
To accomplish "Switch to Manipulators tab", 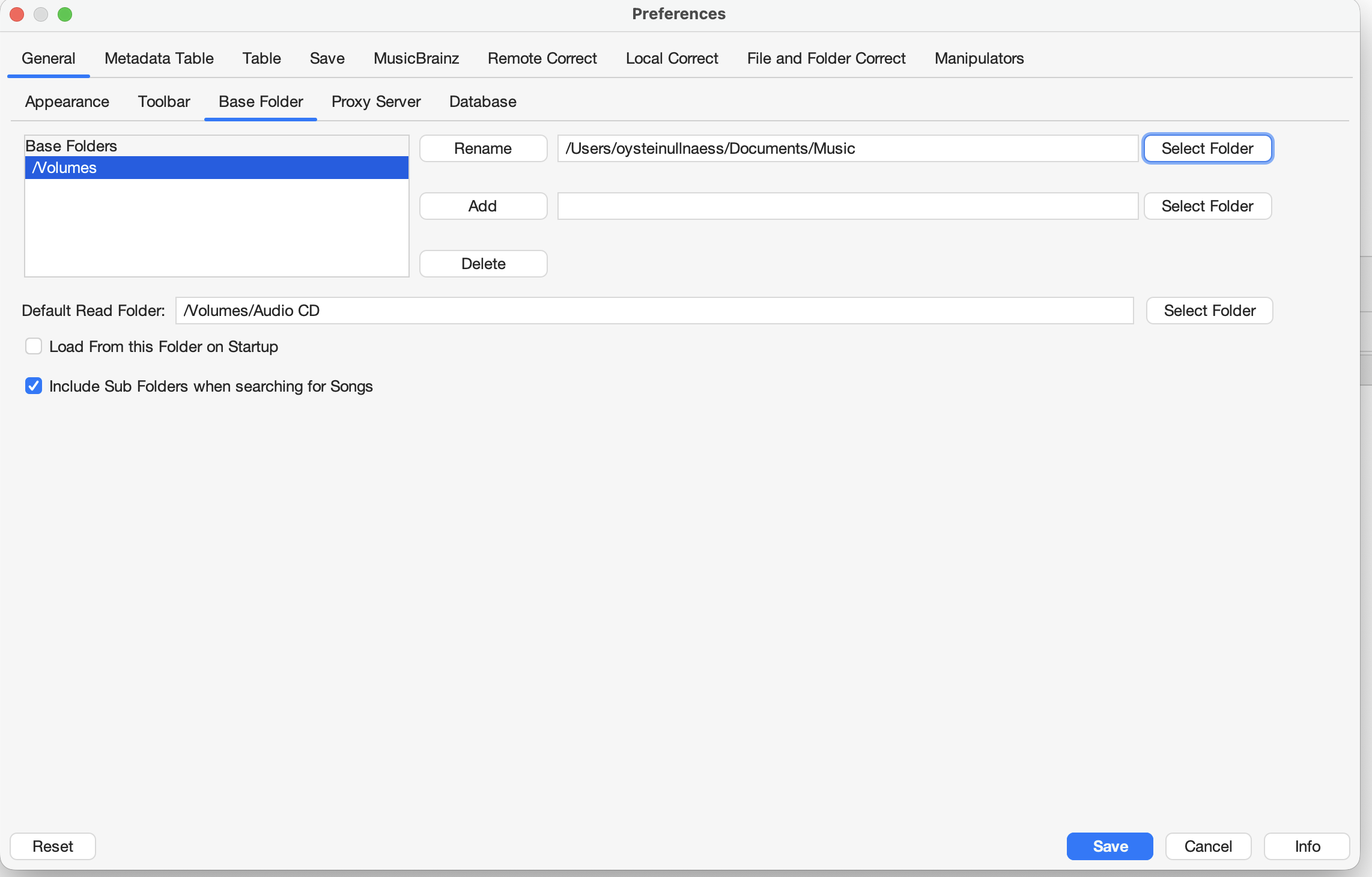I will [x=979, y=58].
